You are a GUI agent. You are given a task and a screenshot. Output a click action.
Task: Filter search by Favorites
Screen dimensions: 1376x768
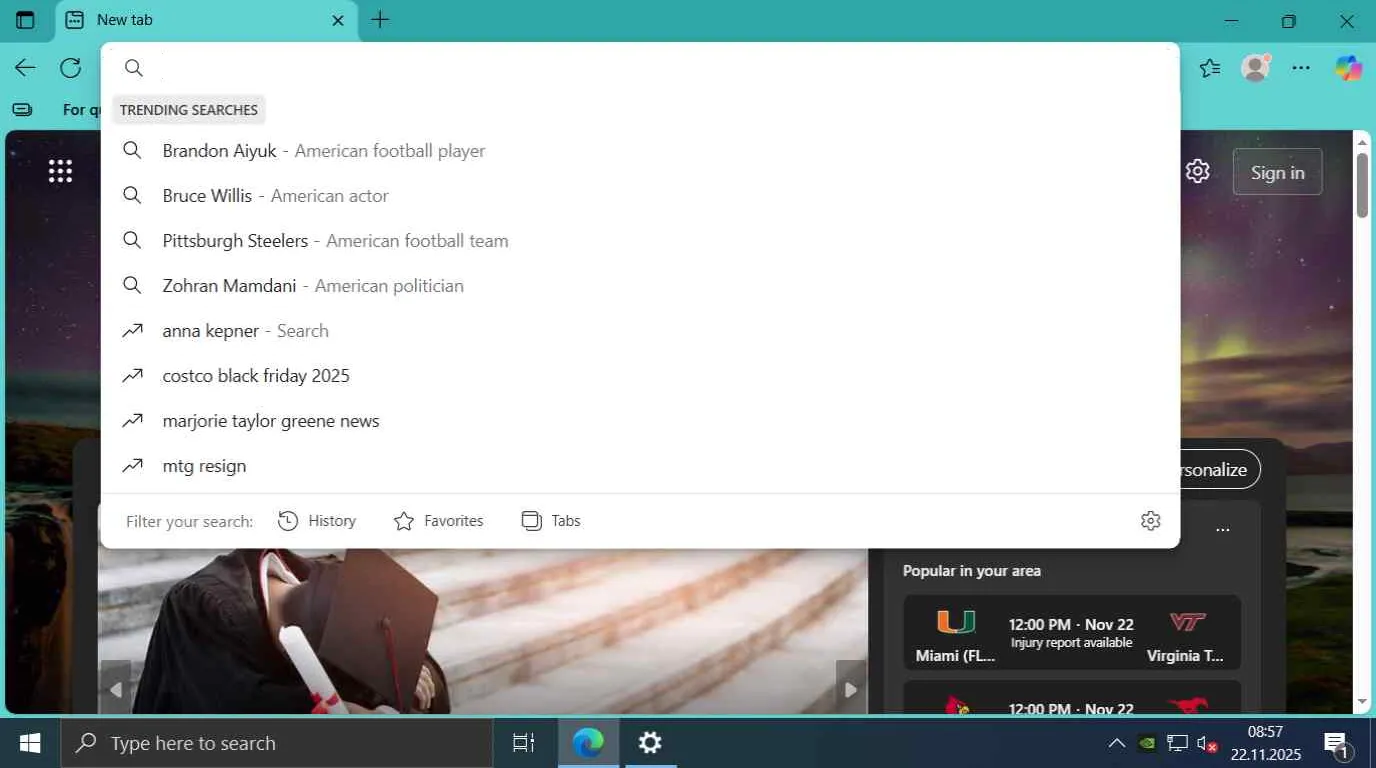pyautogui.click(x=438, y=521)
